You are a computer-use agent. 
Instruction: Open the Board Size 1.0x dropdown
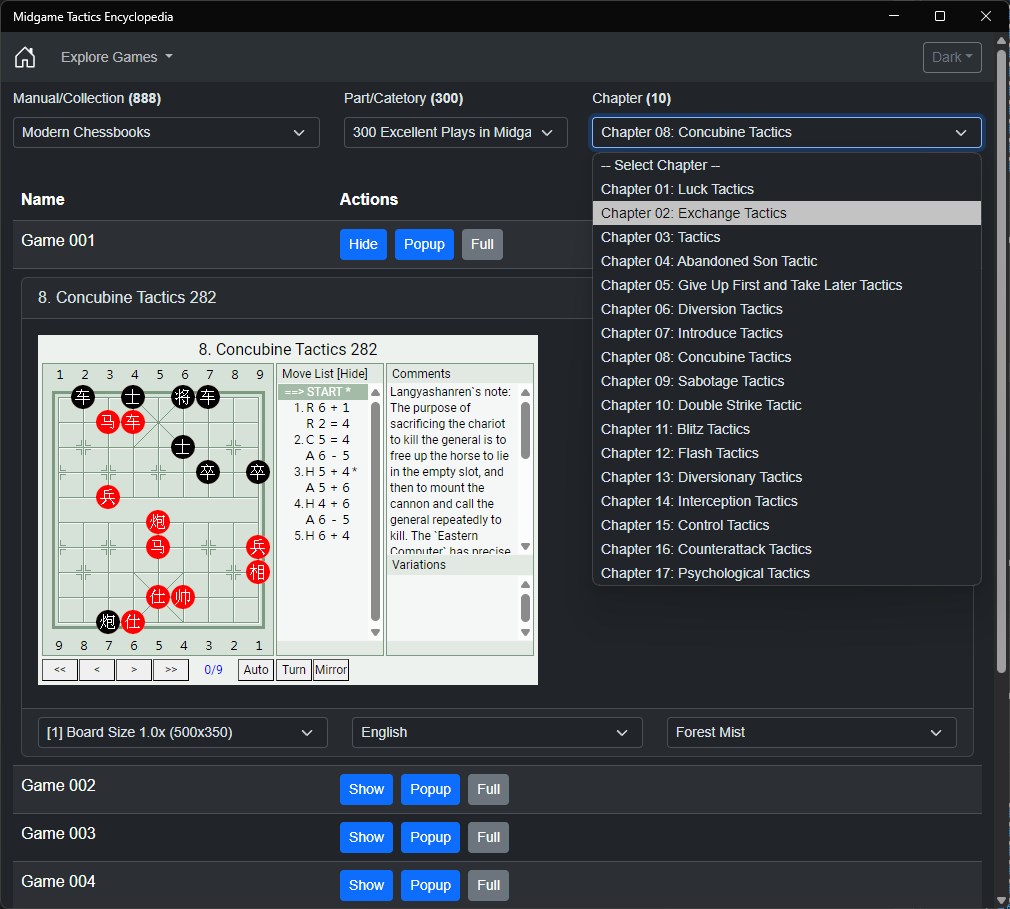click(183, 733)
